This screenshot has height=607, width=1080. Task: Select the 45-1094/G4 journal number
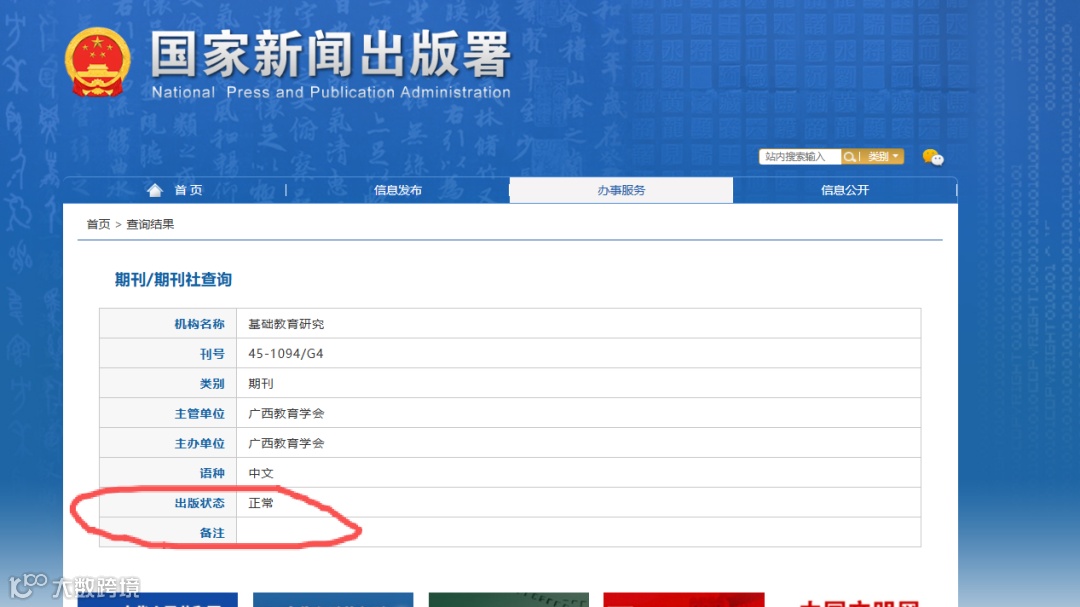[x=286, y=353]
